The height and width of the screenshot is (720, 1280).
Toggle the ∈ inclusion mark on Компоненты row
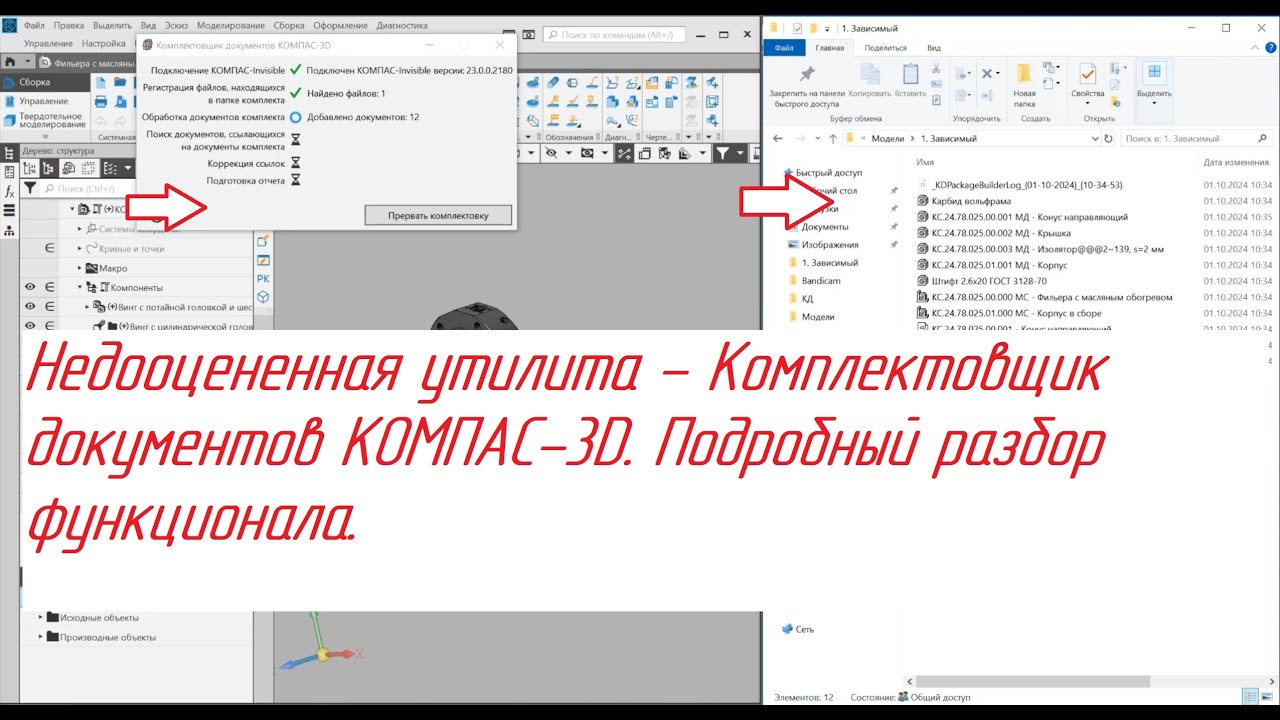50,287
